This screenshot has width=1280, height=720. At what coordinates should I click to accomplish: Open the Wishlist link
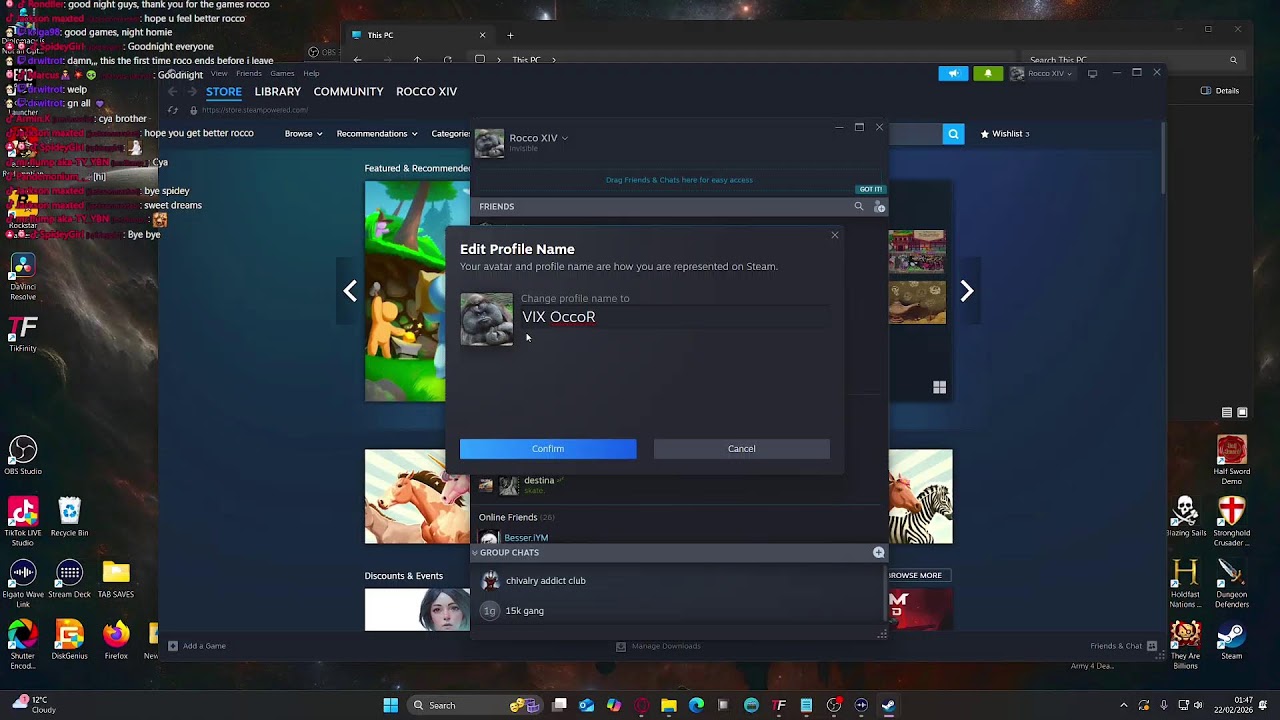1005,134
